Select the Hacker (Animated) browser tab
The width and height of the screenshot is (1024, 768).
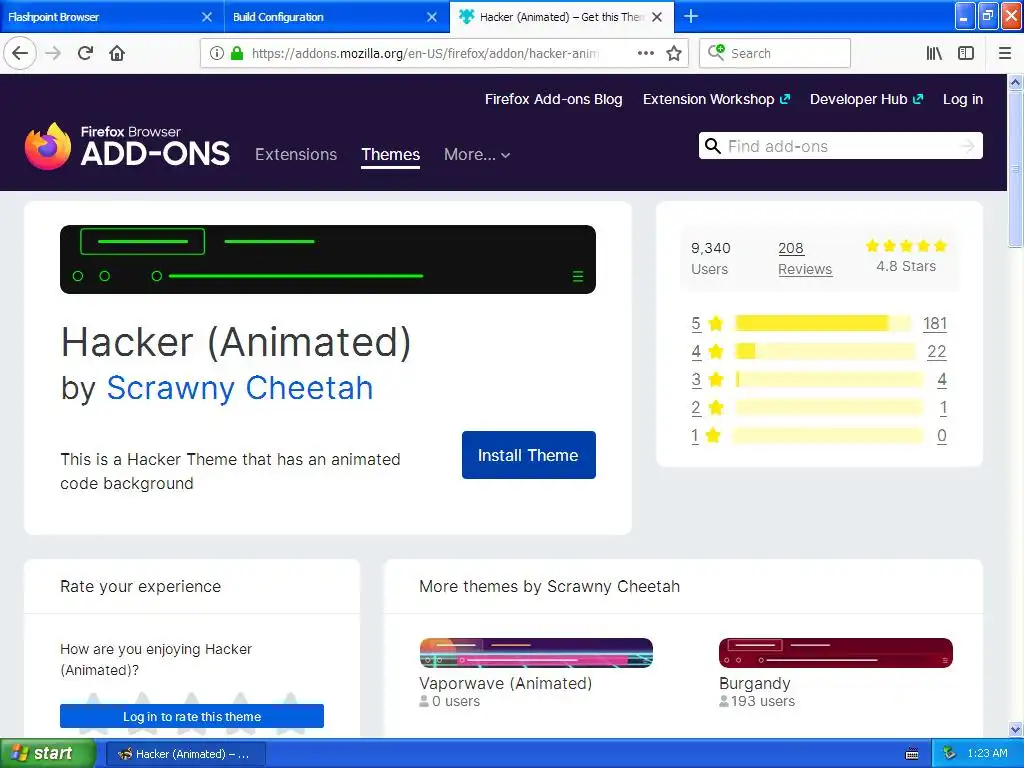point(562,17)
